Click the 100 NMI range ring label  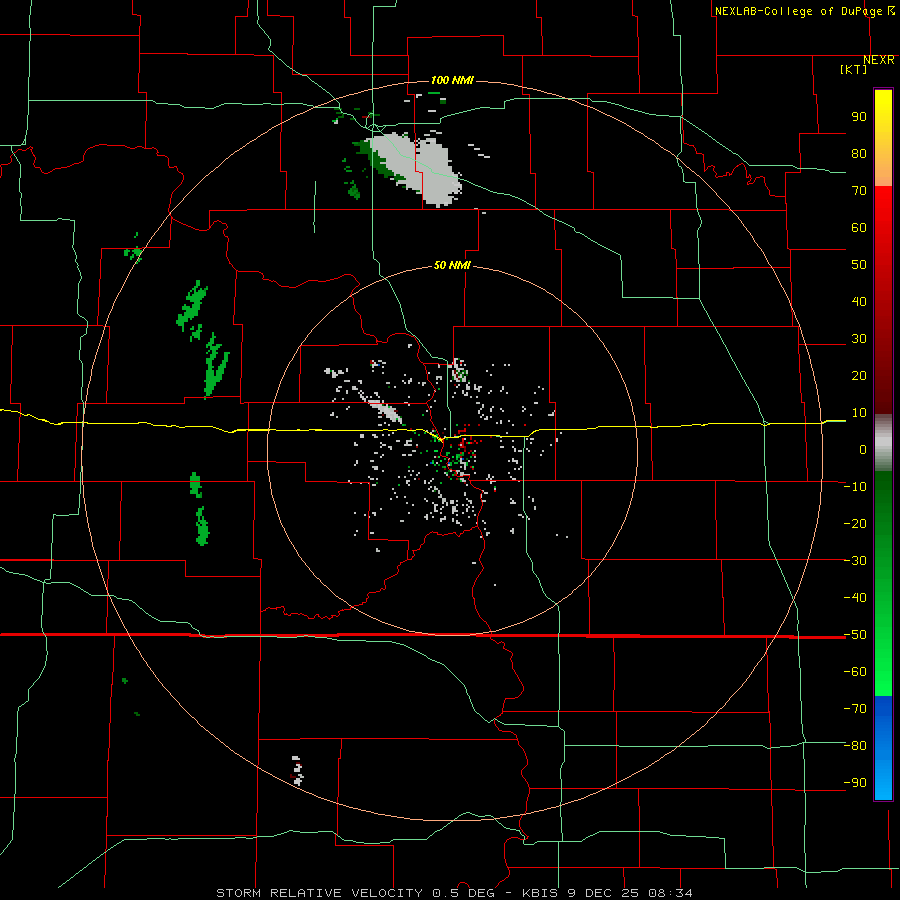pyautogui.click(x=452, y=80)
